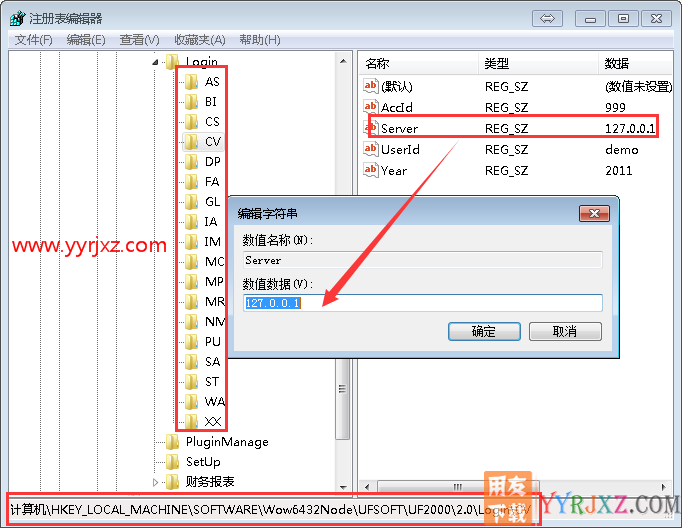
Task: Select the 财务报表 tree item label
Action: click(210, 482)
